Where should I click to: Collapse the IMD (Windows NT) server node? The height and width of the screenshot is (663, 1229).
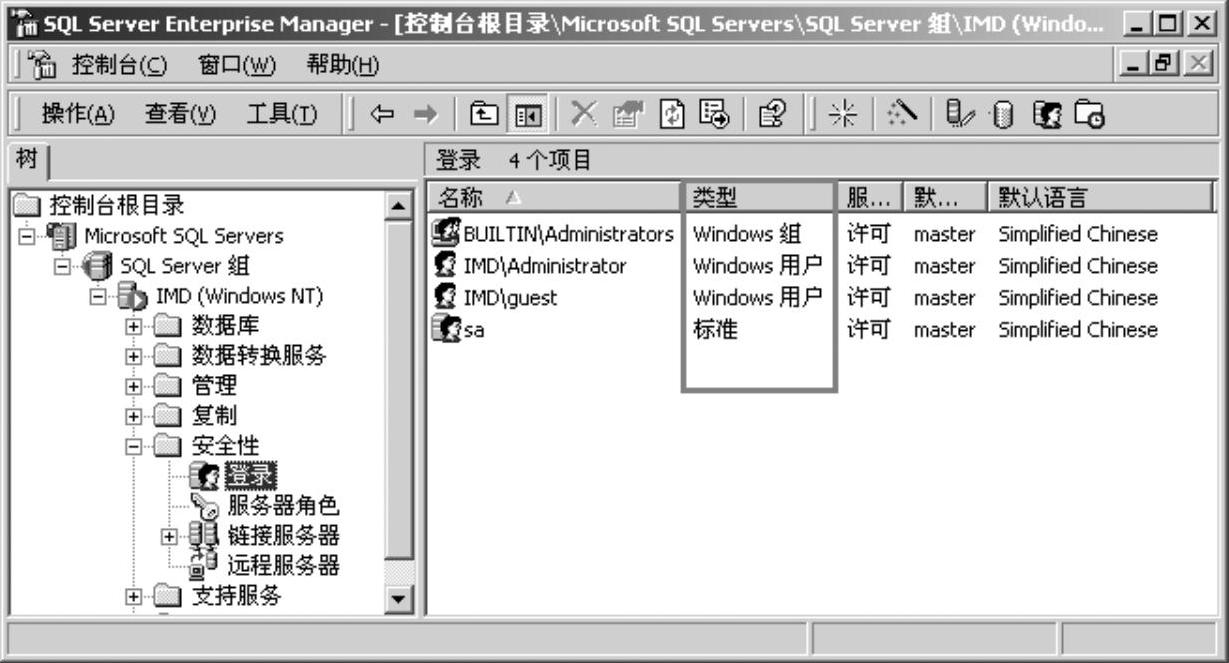tap(99, 297)
